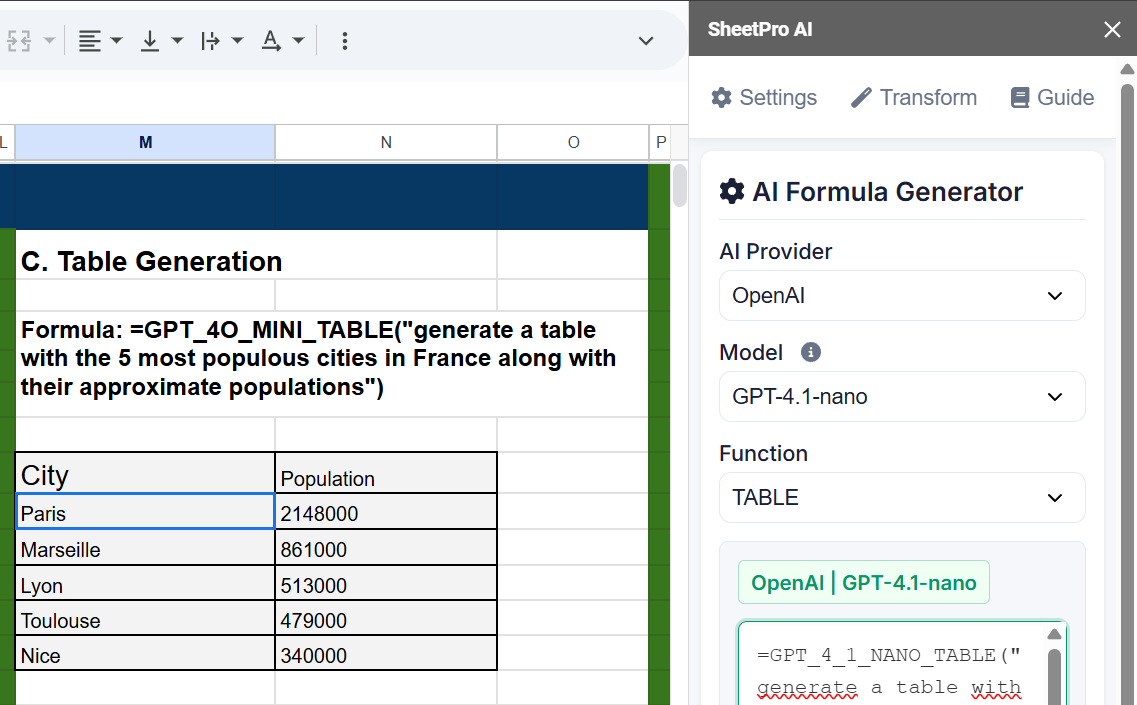Select the Population header cell

386,474
